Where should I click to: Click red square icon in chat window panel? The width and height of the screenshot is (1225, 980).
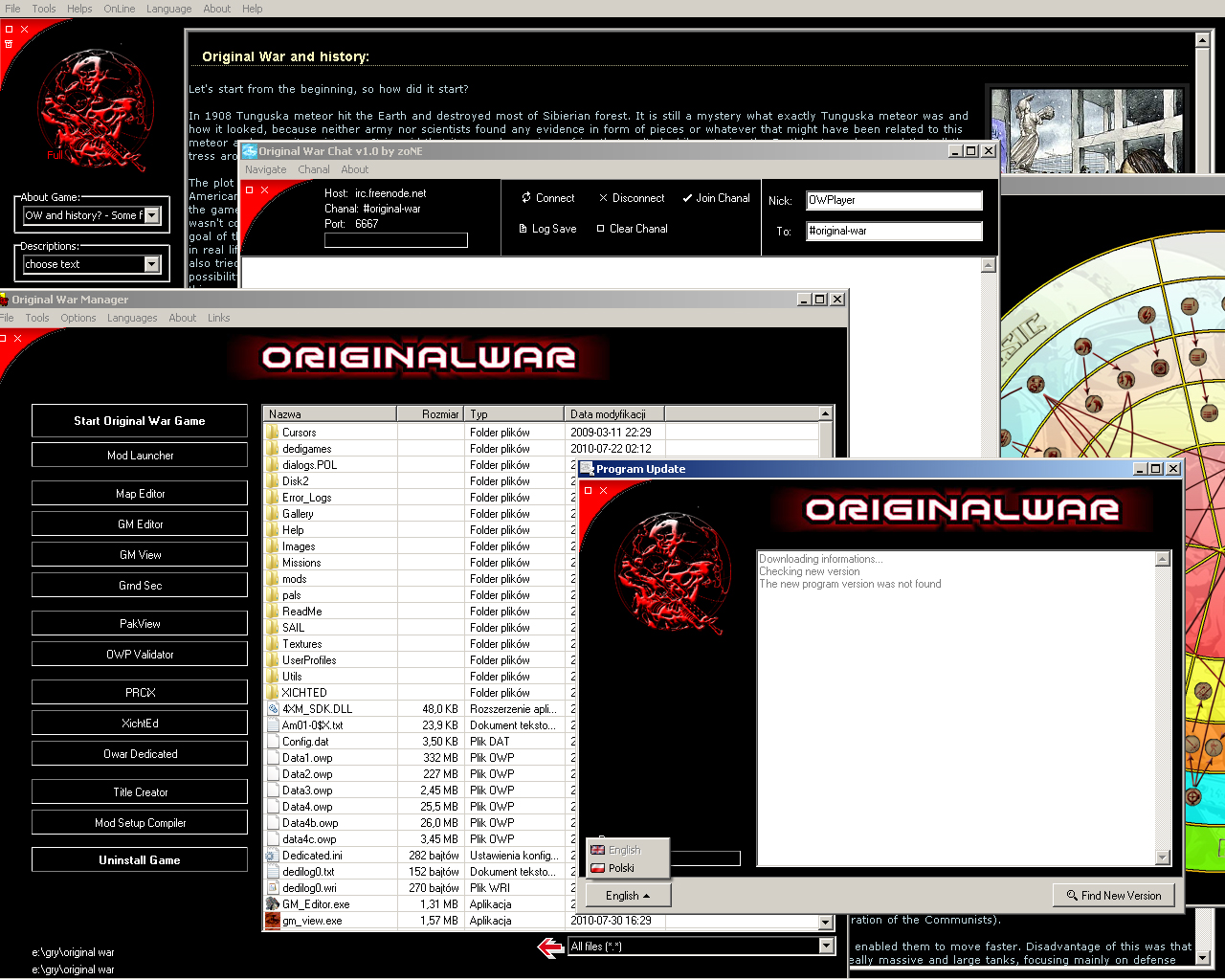click(250, 190)
